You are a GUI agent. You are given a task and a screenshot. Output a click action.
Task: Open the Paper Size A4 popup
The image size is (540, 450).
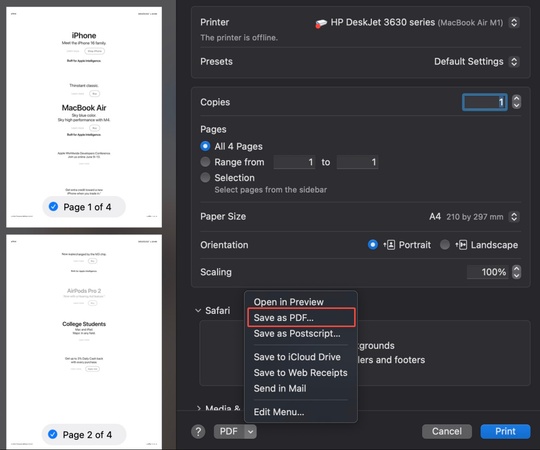click(x=514, y=217)
